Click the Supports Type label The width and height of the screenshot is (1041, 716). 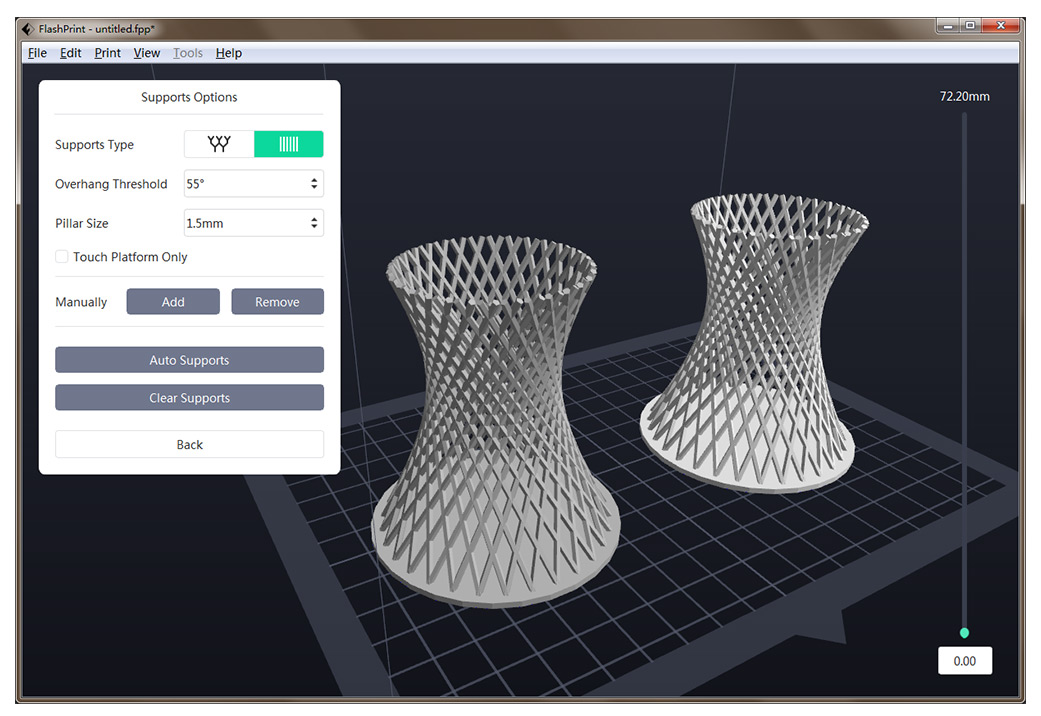94,145
